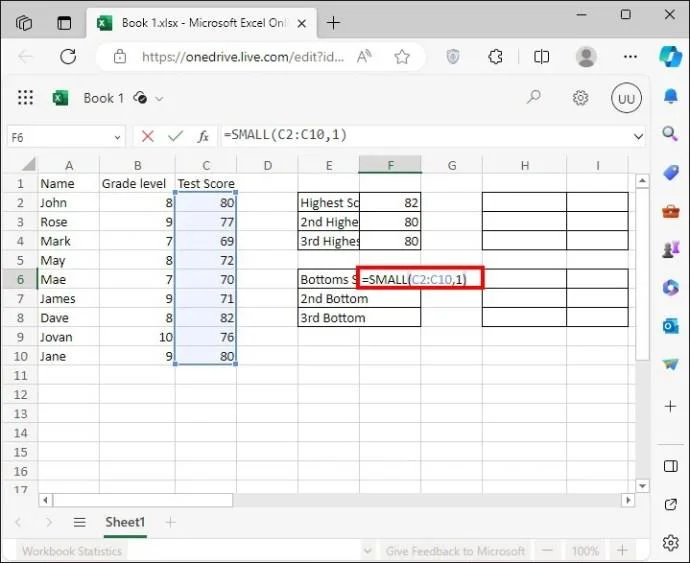The image size is (690, 563).
Task: Open the sidebar settings gear
Action: [x=671, y=543]
